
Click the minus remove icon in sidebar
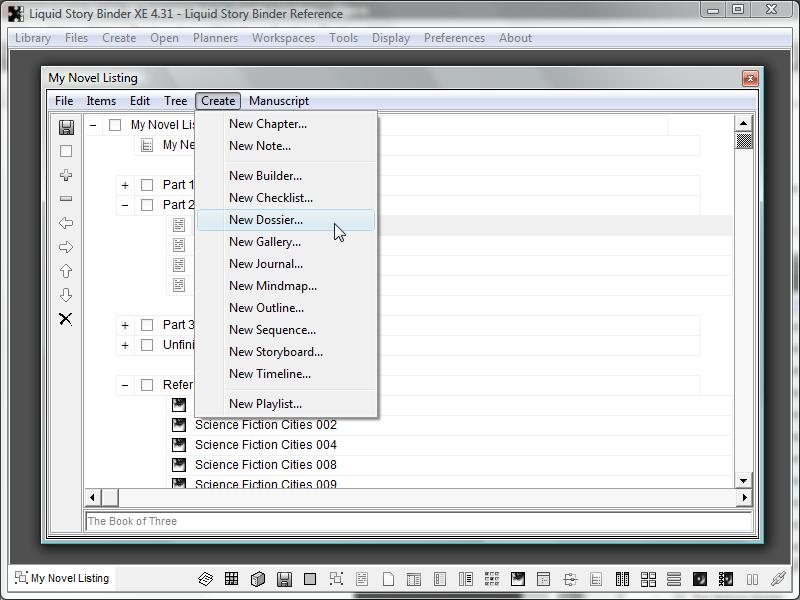tap(66, 199)
